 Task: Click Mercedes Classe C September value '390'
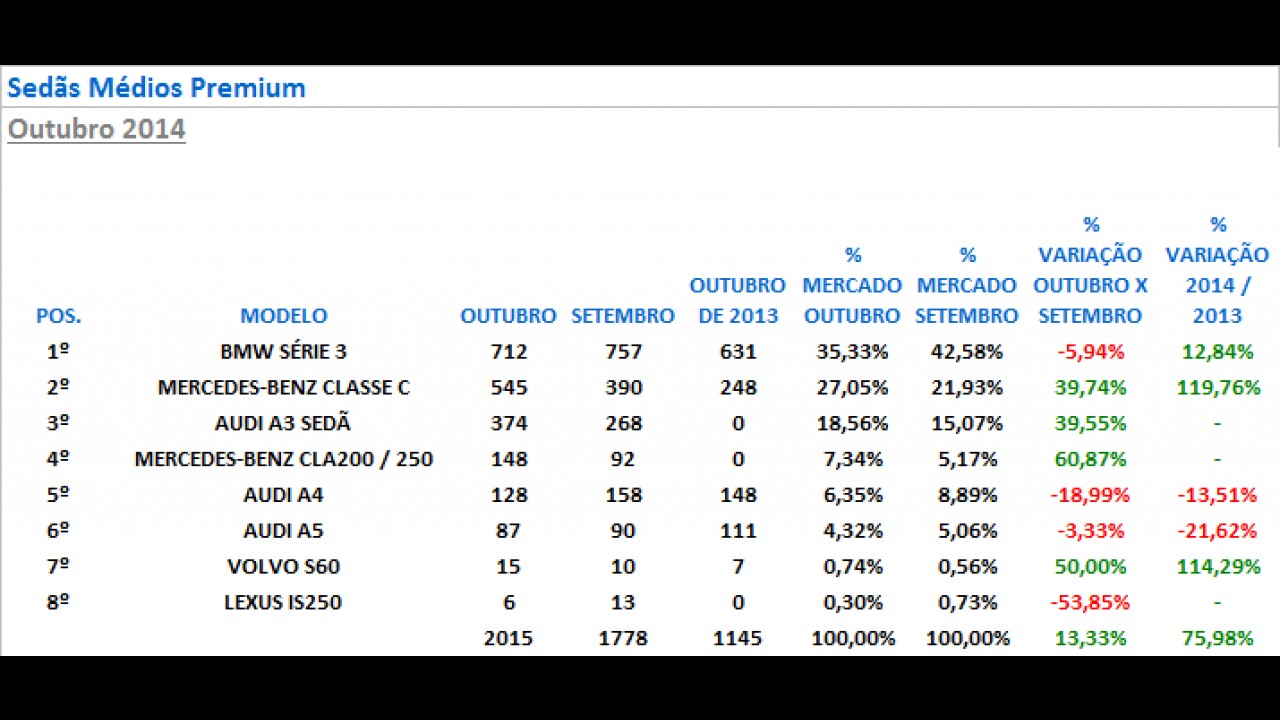[x=623, y=388]
